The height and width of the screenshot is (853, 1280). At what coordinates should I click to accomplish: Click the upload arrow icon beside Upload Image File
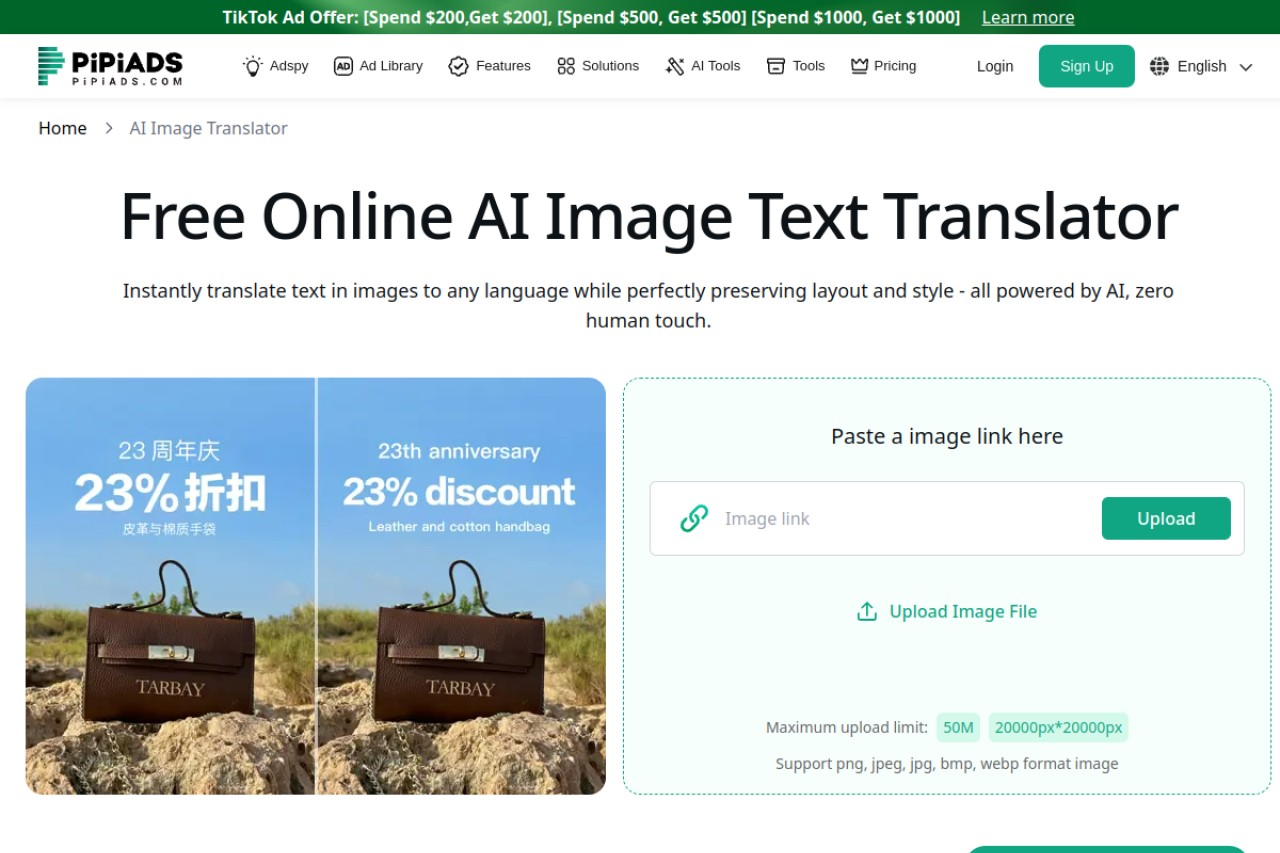[x=867, y=611]
